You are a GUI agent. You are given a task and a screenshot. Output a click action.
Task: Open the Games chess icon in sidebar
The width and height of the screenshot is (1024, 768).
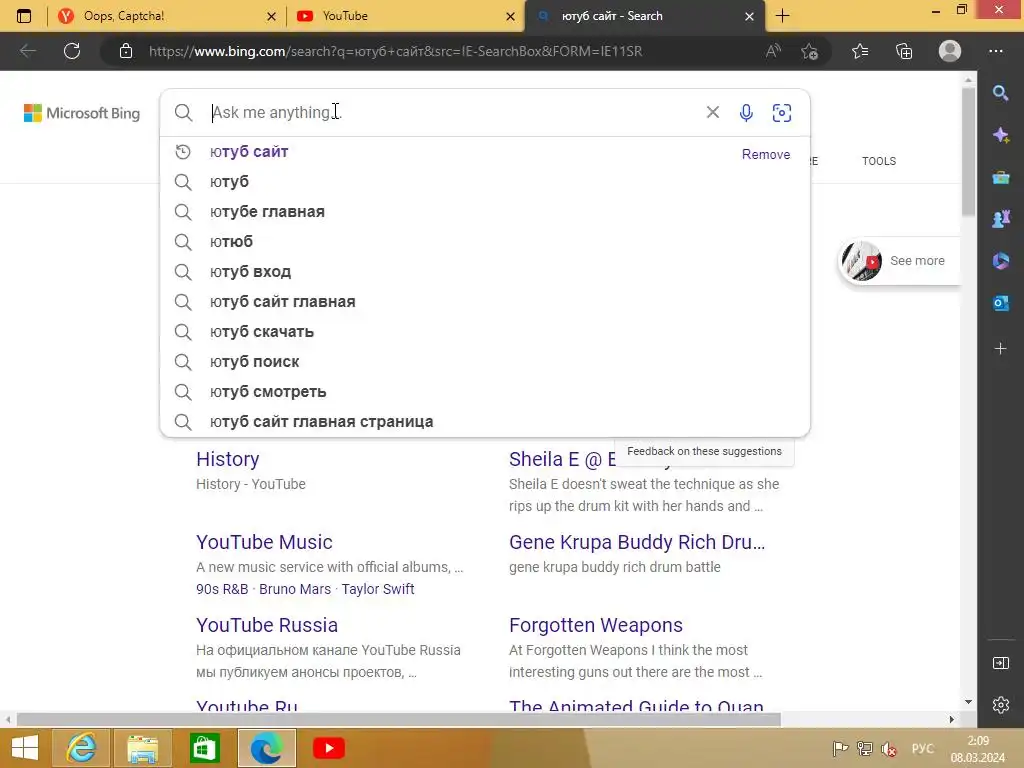[1000, 219]
